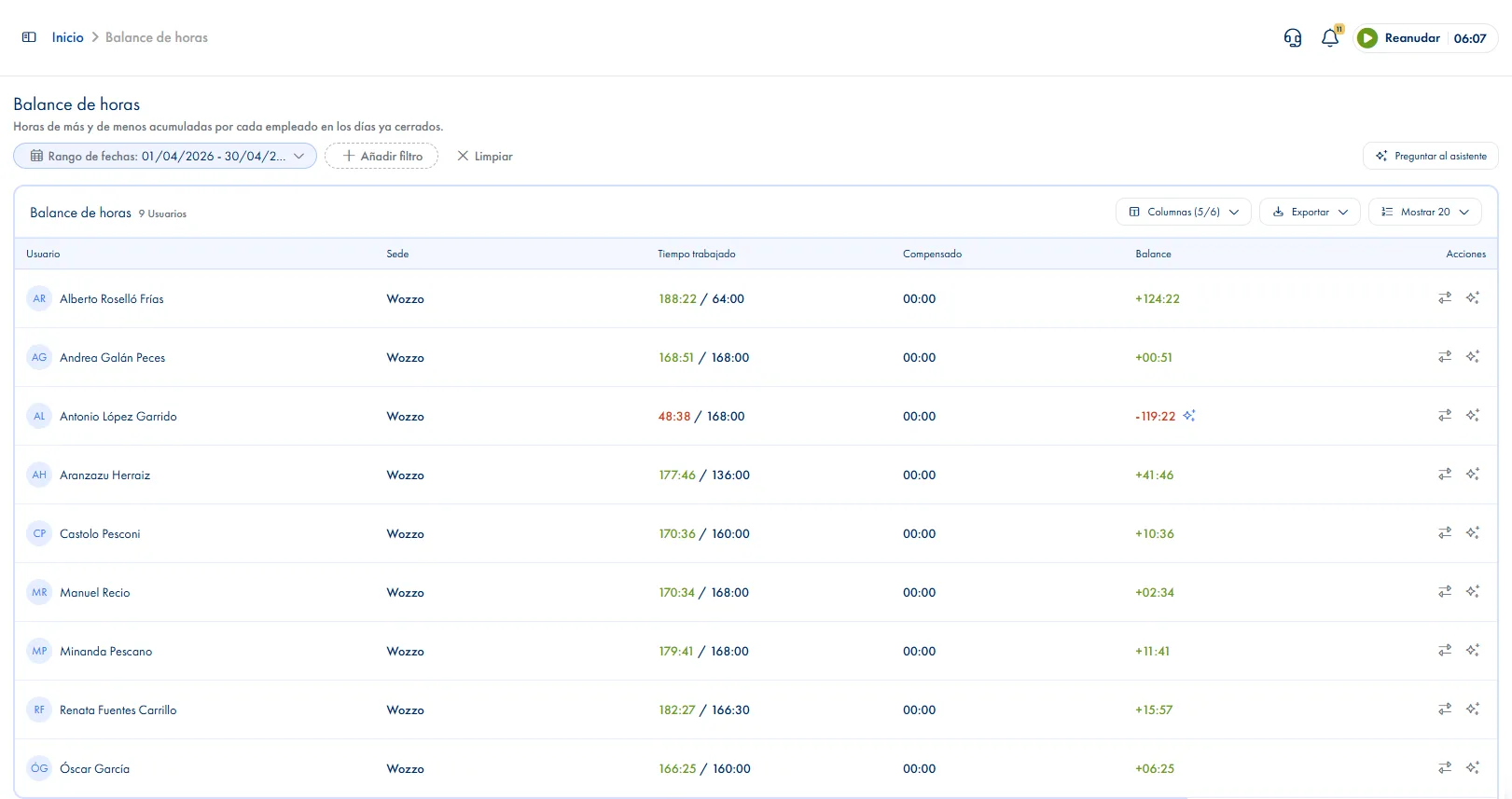The height and width of the screenshot is (799, 1512).
Task: Click the compensate arrows icon for Óscar García
Action: 1445,768
